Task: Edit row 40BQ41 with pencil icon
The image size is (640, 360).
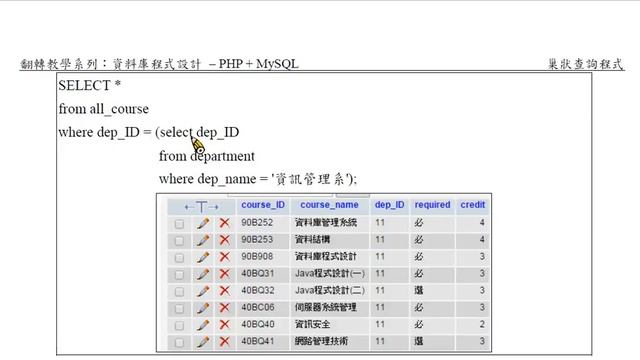Action: [203, 342]
